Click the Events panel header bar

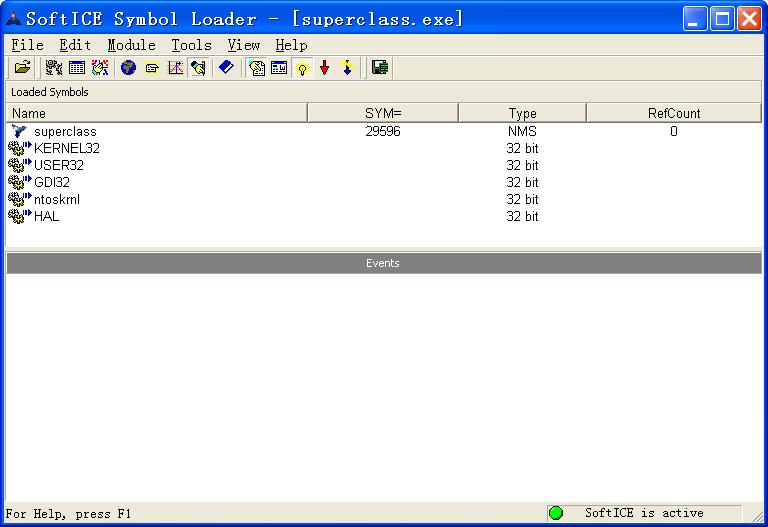384,263
